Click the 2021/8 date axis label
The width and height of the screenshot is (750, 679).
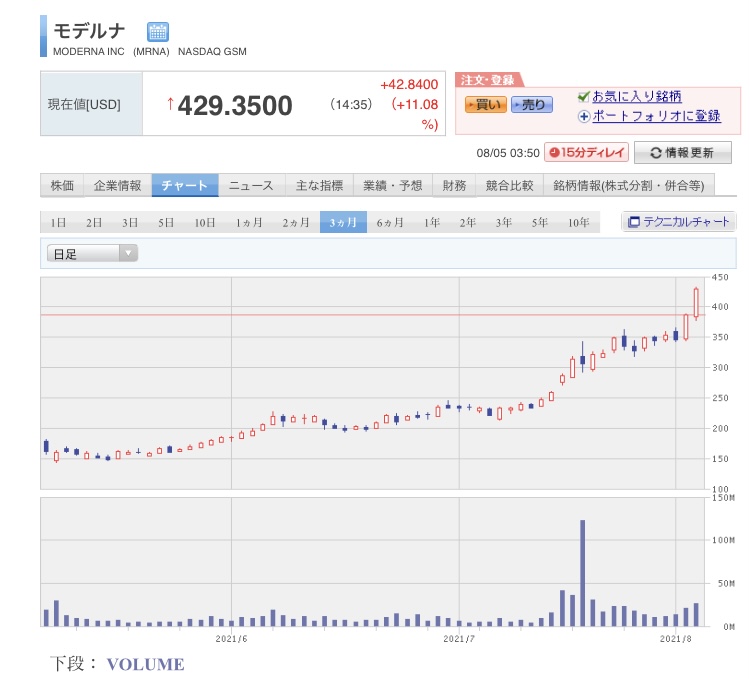[x=676, y=639]
